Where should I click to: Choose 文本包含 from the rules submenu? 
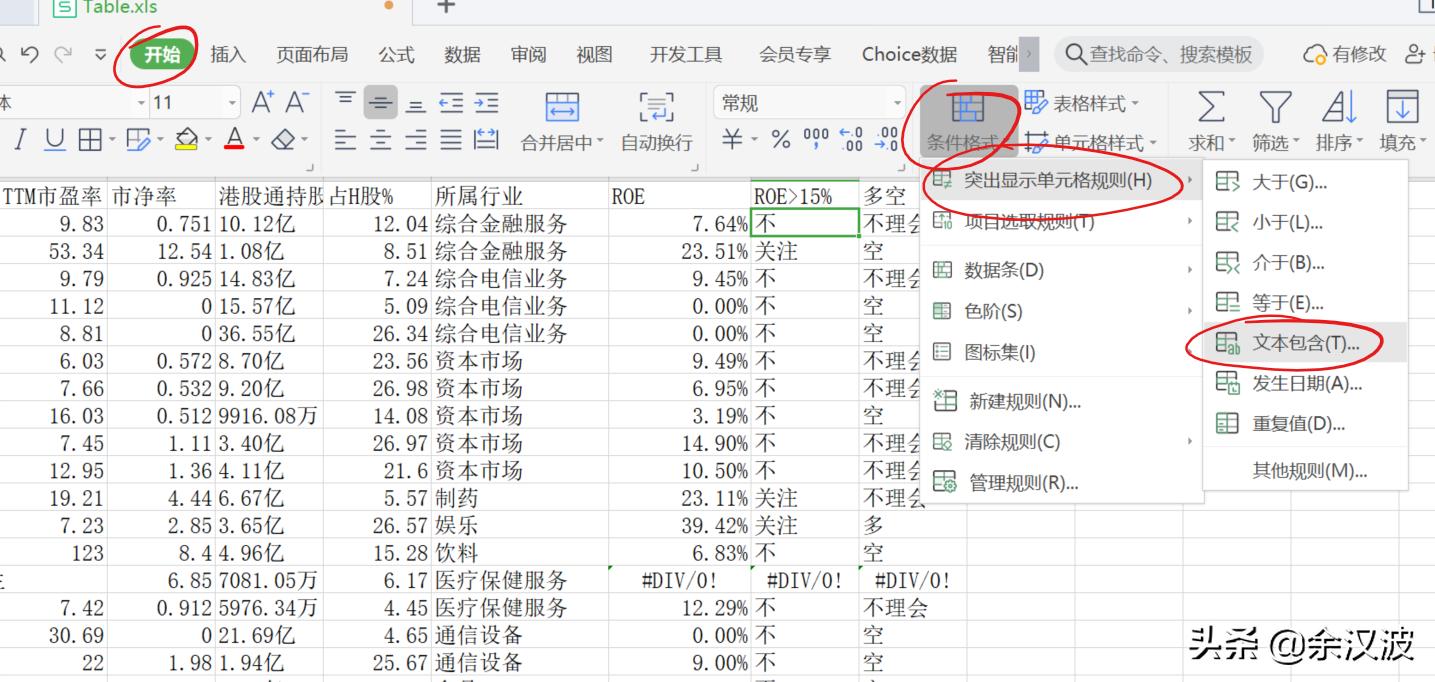click(1306, 343)
